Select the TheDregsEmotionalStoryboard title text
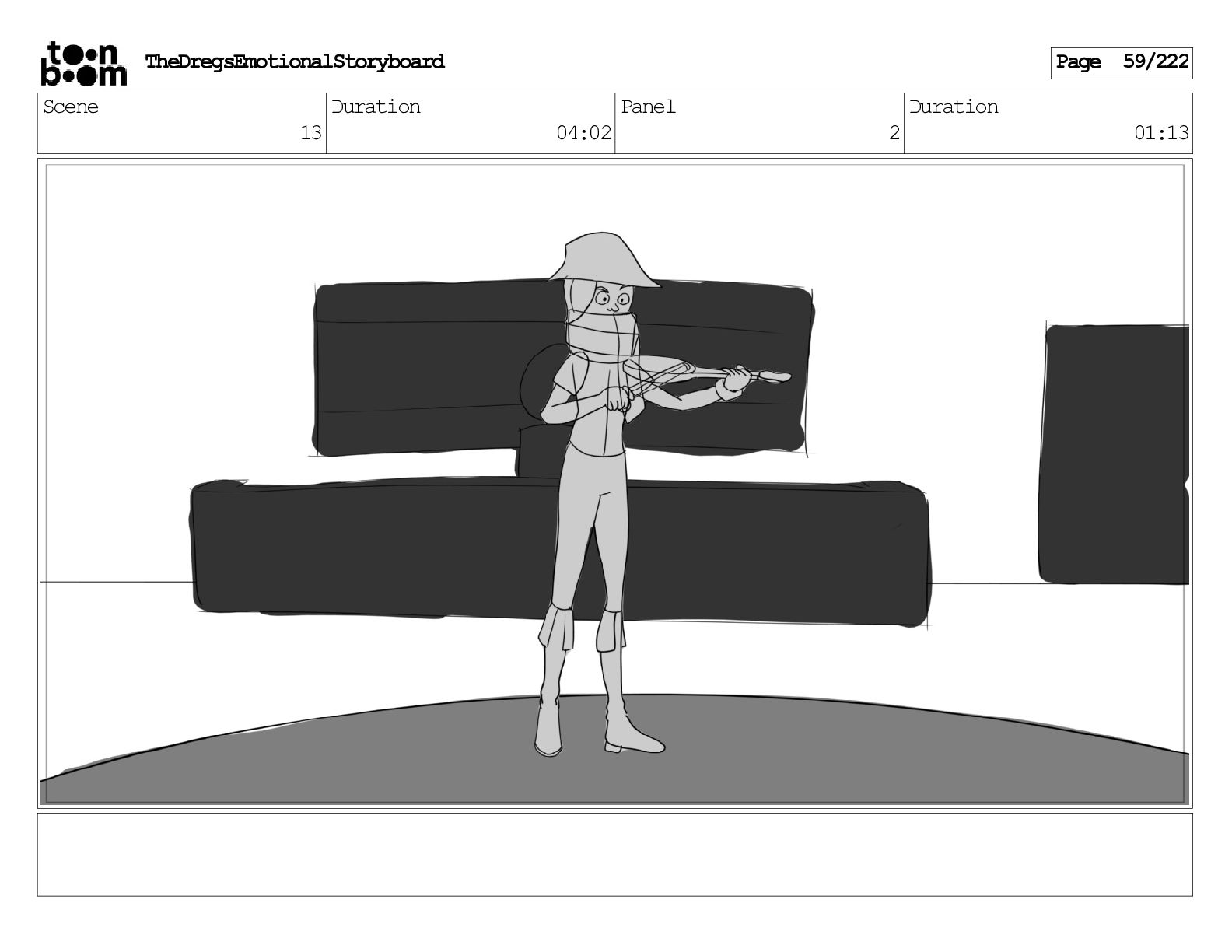 (x=295, y=61)
